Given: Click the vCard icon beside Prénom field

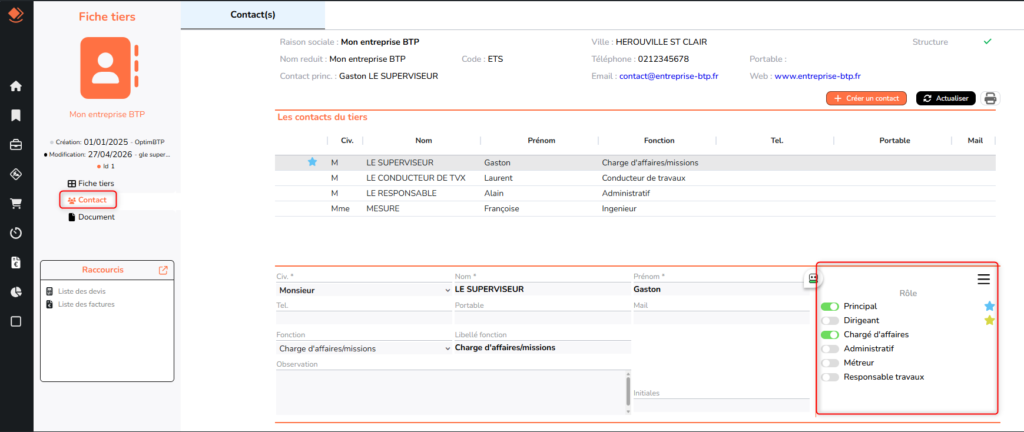Looking at the screenshot, I should point(813,279).
